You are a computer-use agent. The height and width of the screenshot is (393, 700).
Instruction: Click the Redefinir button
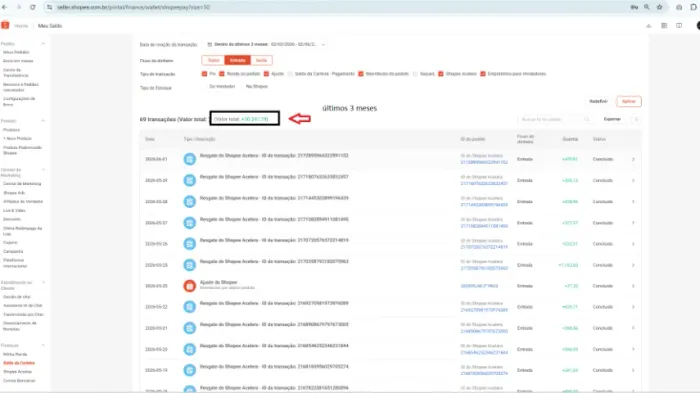tap(598, 101)
